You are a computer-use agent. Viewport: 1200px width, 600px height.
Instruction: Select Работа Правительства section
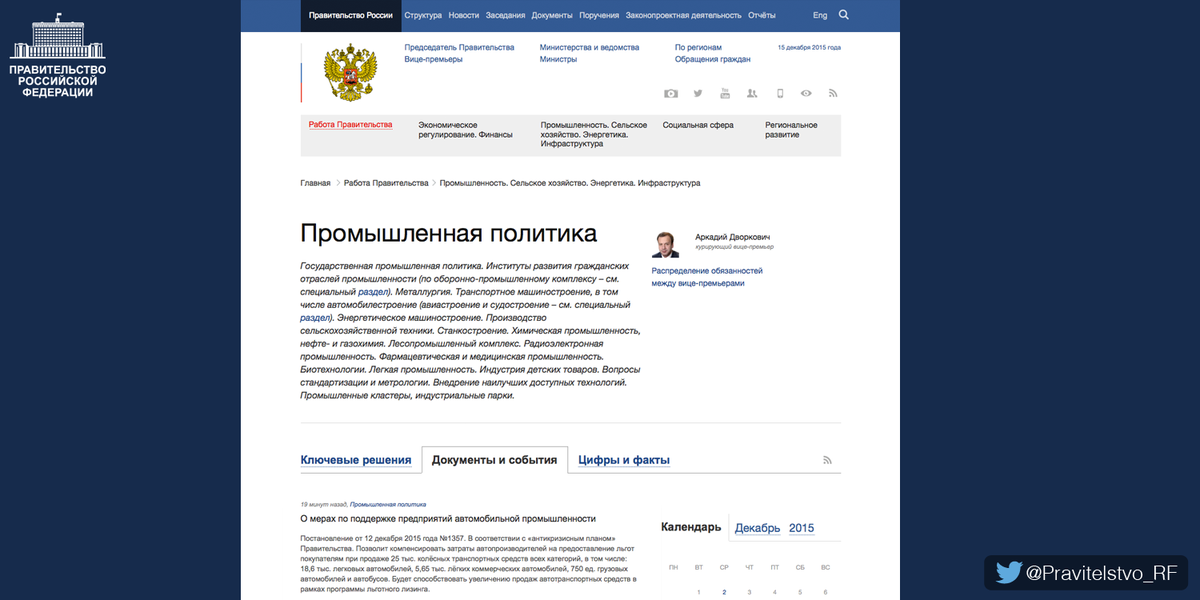point(350,125)
